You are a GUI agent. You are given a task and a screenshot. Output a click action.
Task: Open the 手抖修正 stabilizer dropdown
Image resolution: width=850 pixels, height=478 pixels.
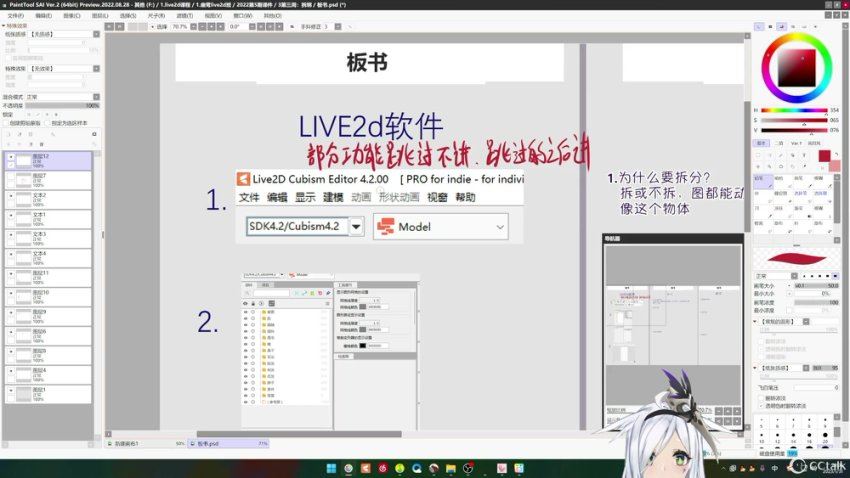click(x=338, y=26)
